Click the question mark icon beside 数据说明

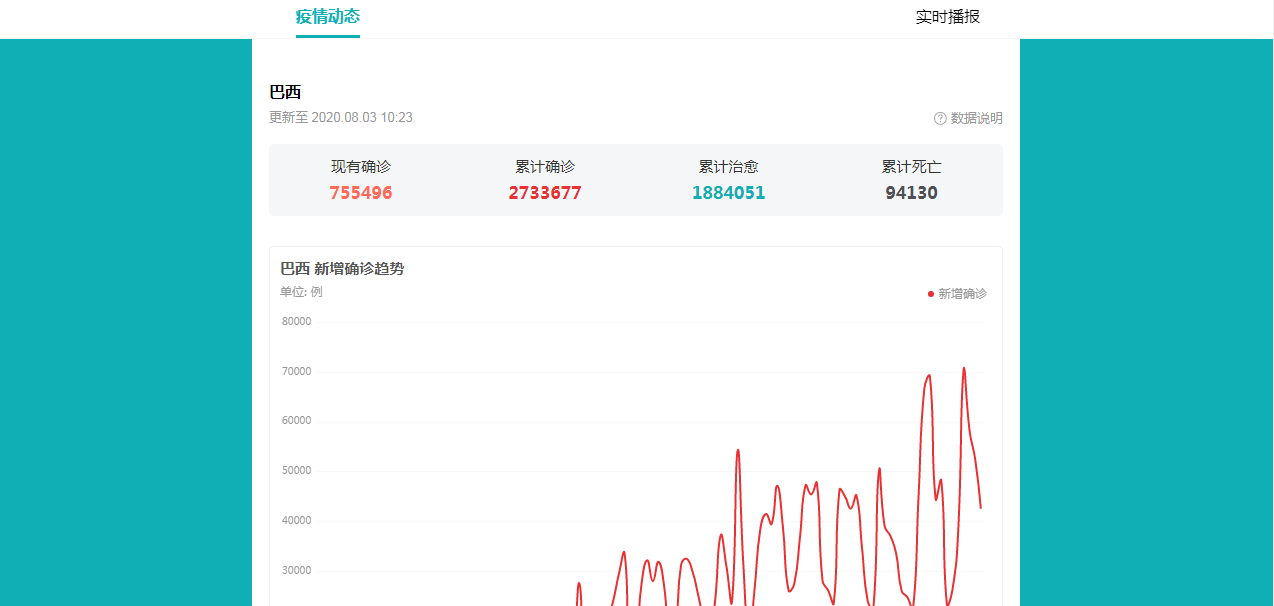[x=940, y=118]
